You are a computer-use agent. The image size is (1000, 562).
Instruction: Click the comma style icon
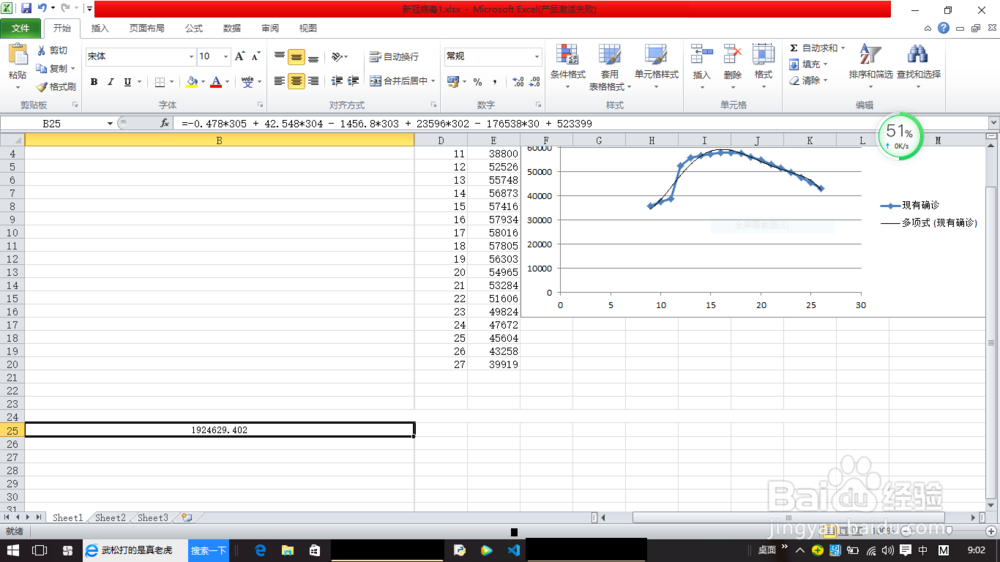494,82
